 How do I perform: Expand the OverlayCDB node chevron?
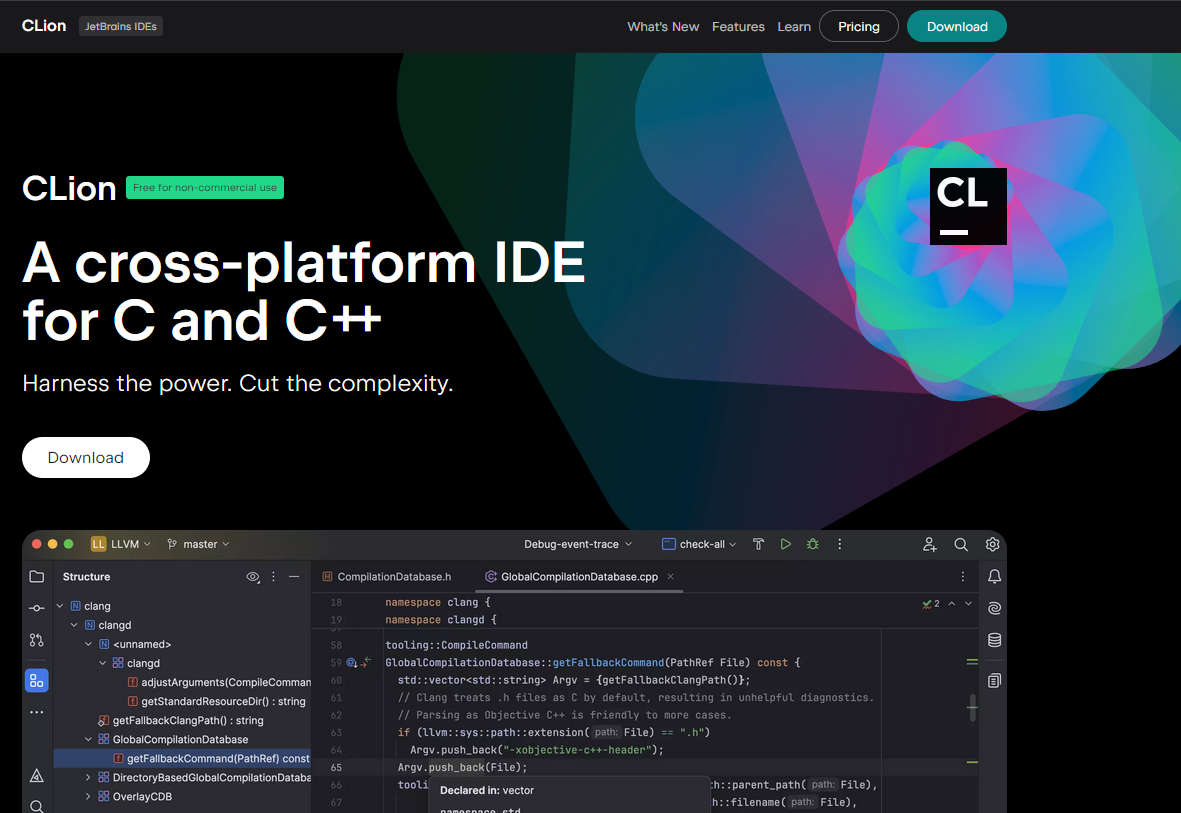(88, 796)
